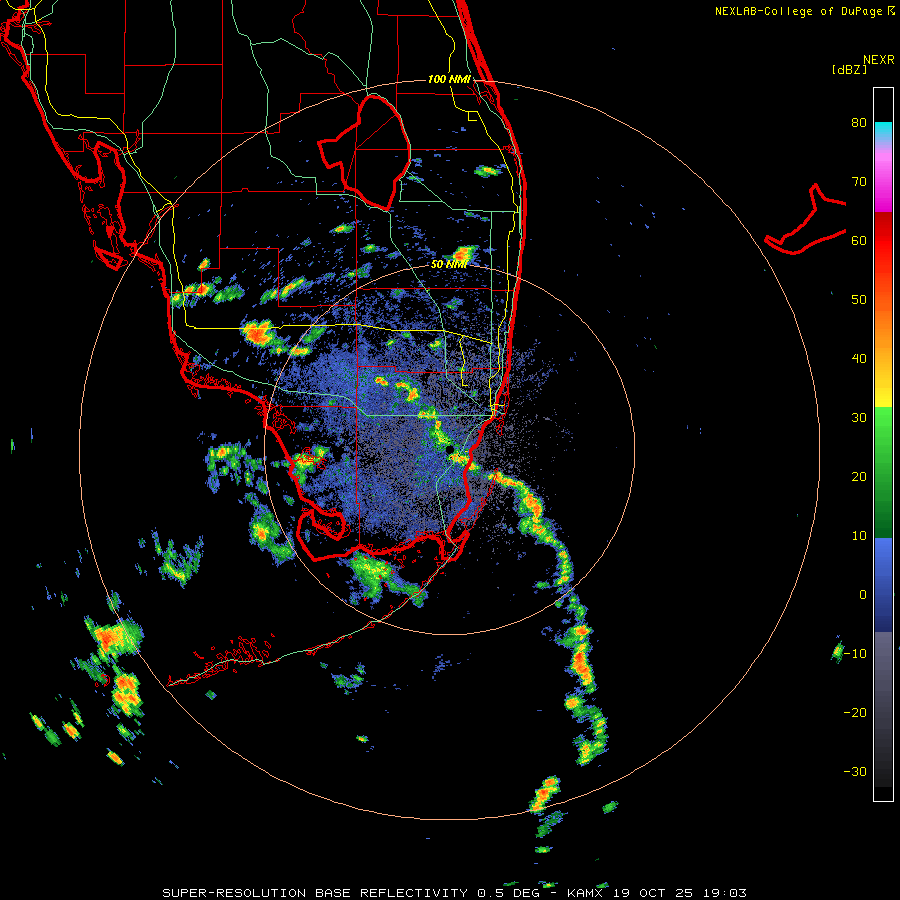Click the -10 value on dBZ scale
Image resolution: width=900 pixels, height=900 pixels.
(x=855, y=654)
